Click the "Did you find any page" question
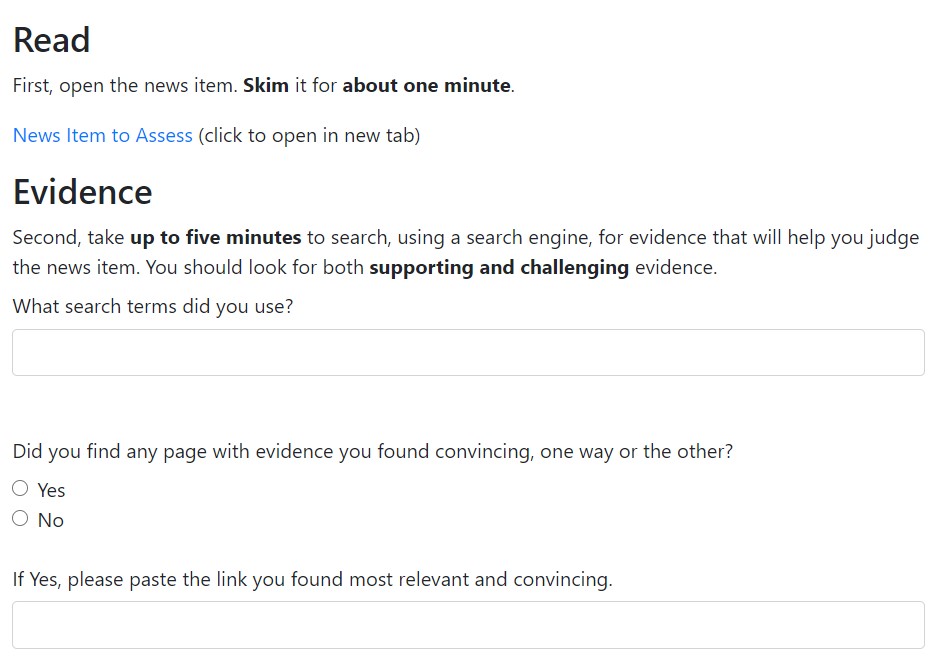The image size is (945, 659). click(x=372, y=451)
